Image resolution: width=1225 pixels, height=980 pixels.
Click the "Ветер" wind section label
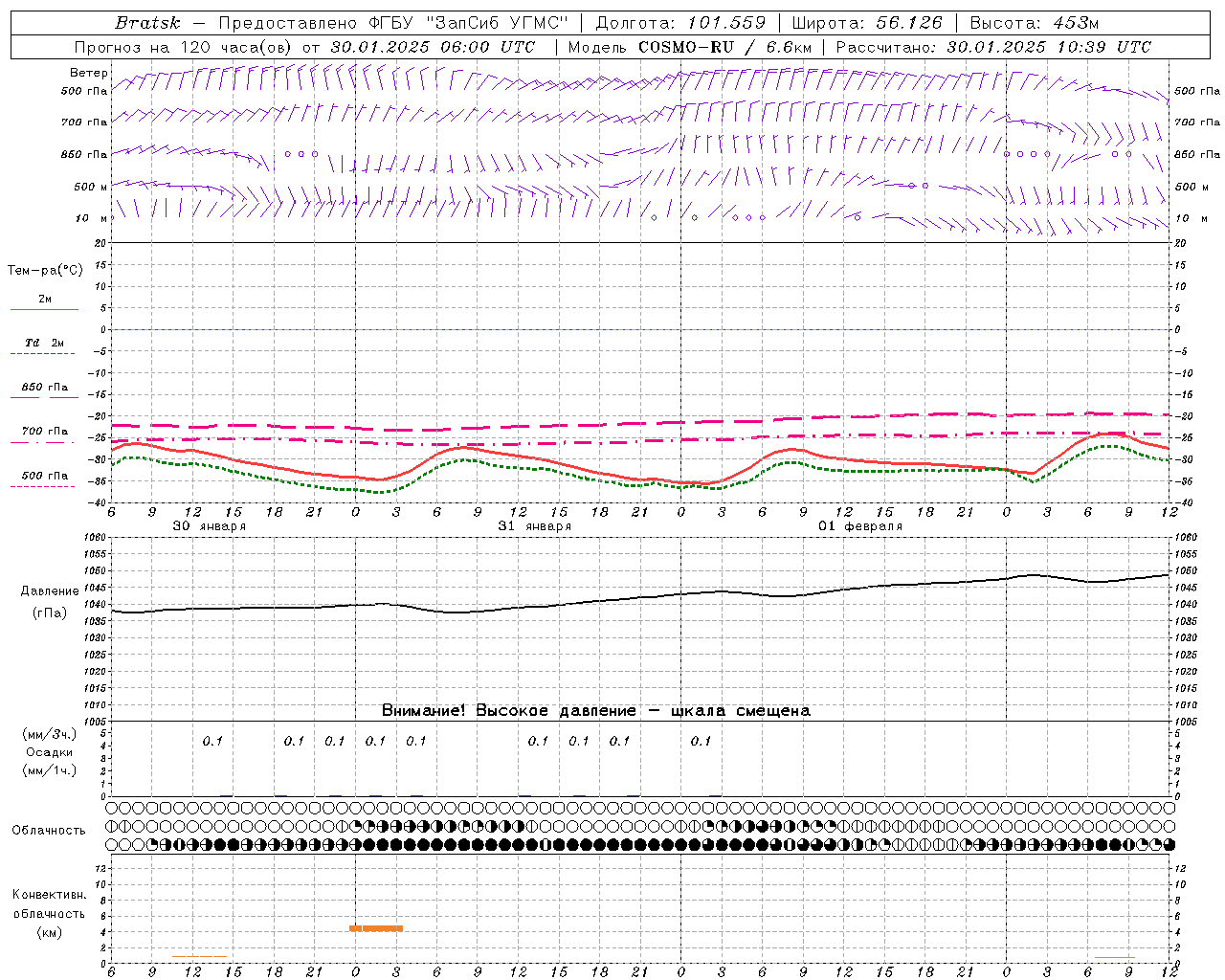point(89,73)
